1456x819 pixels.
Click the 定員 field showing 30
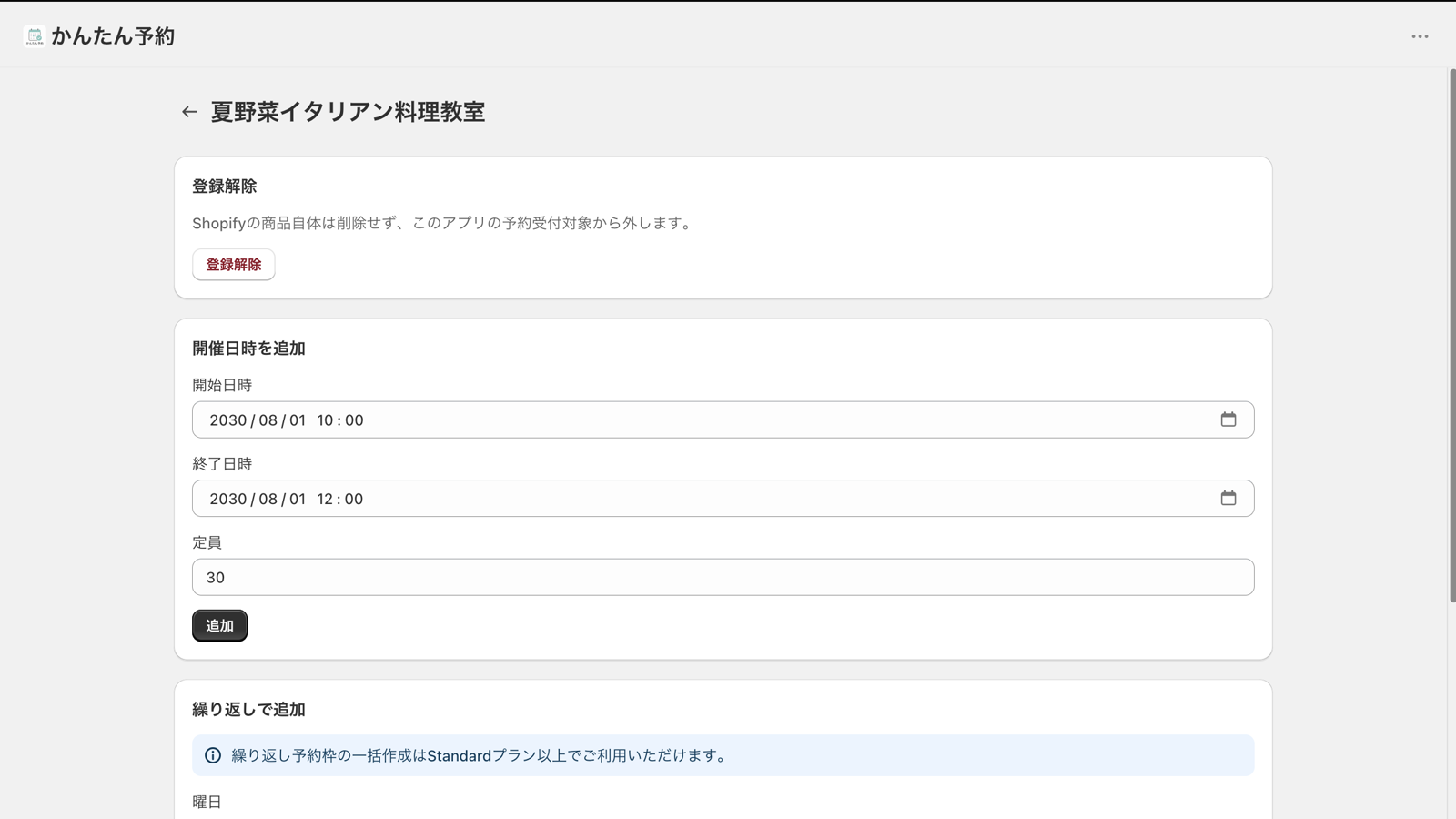click(723, 577)
